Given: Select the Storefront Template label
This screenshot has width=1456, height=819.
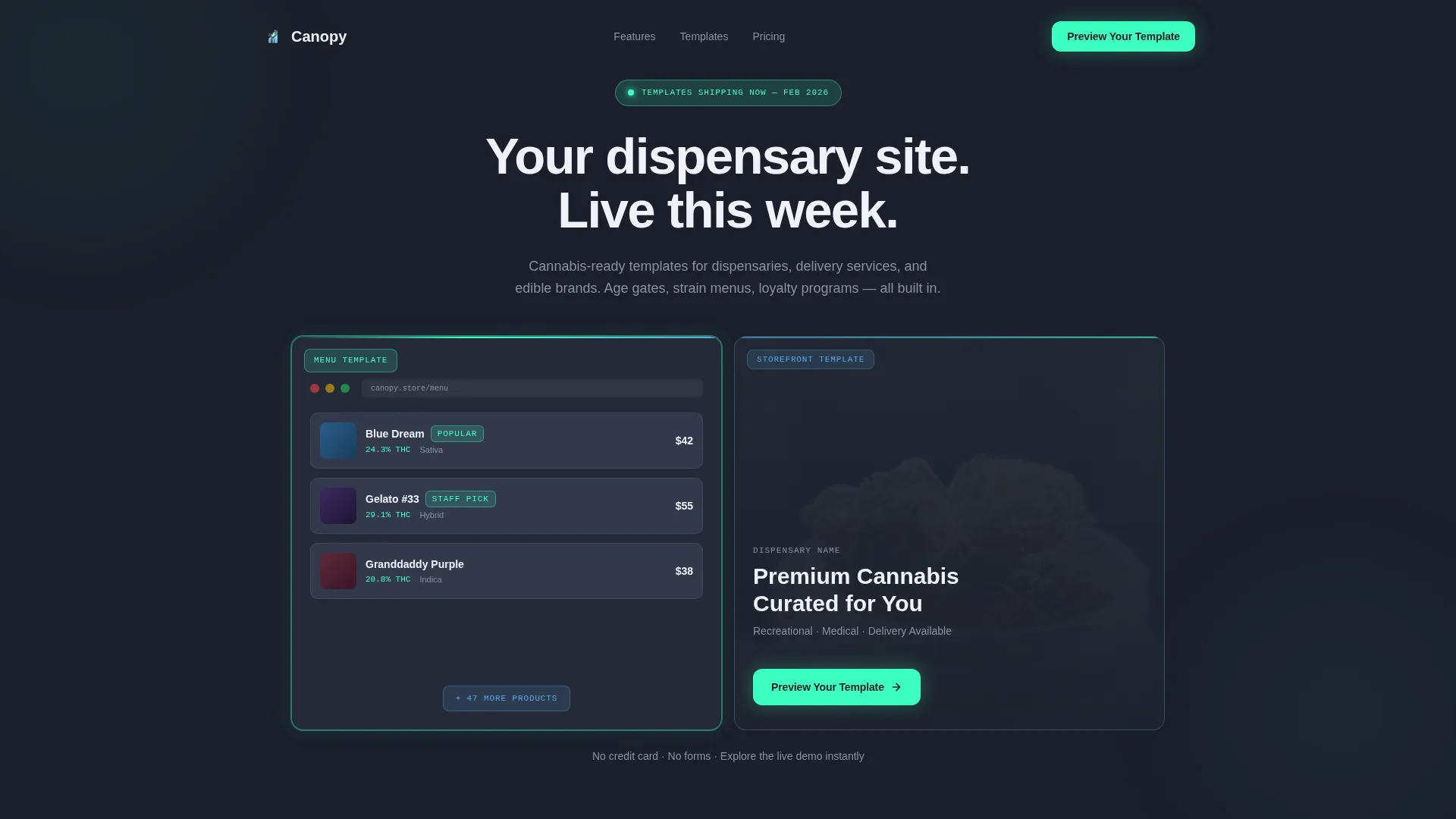Looking at the screenshot, I should [810, 359].
